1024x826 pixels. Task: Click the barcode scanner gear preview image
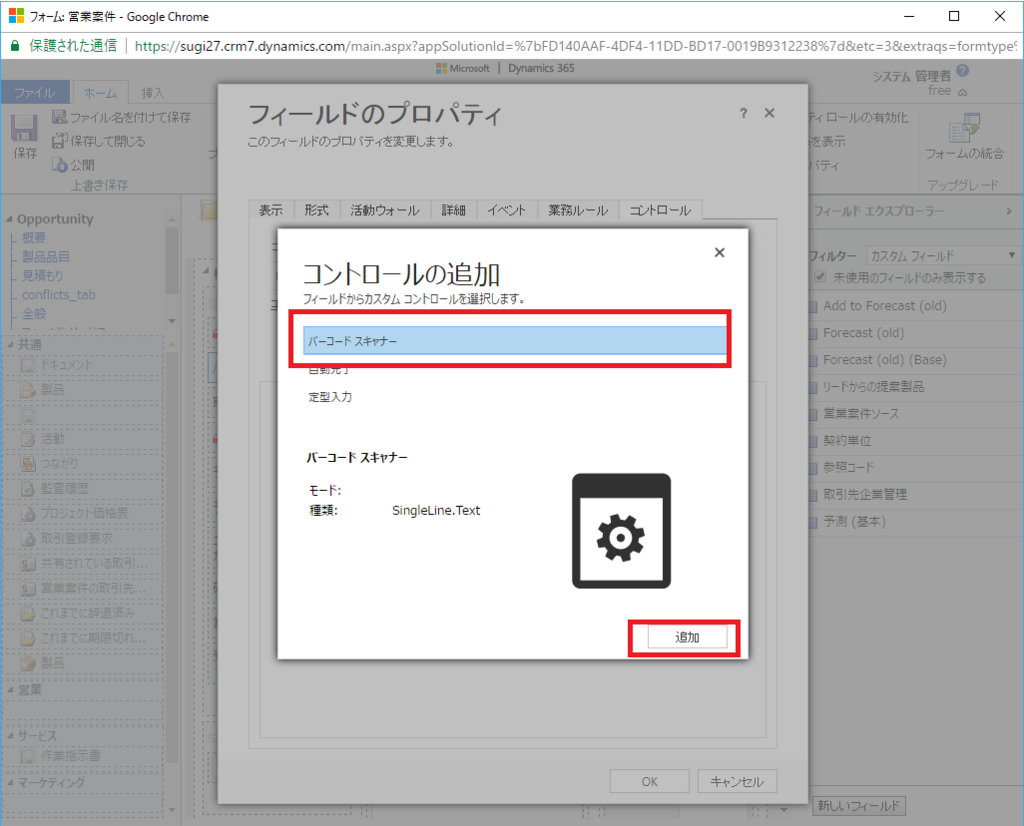click(x=621, y=531)
